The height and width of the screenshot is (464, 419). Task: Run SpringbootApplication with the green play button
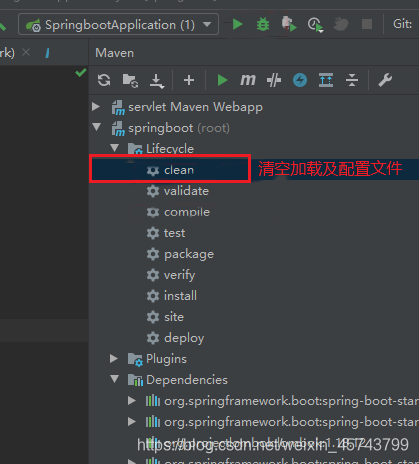[237, 24]
